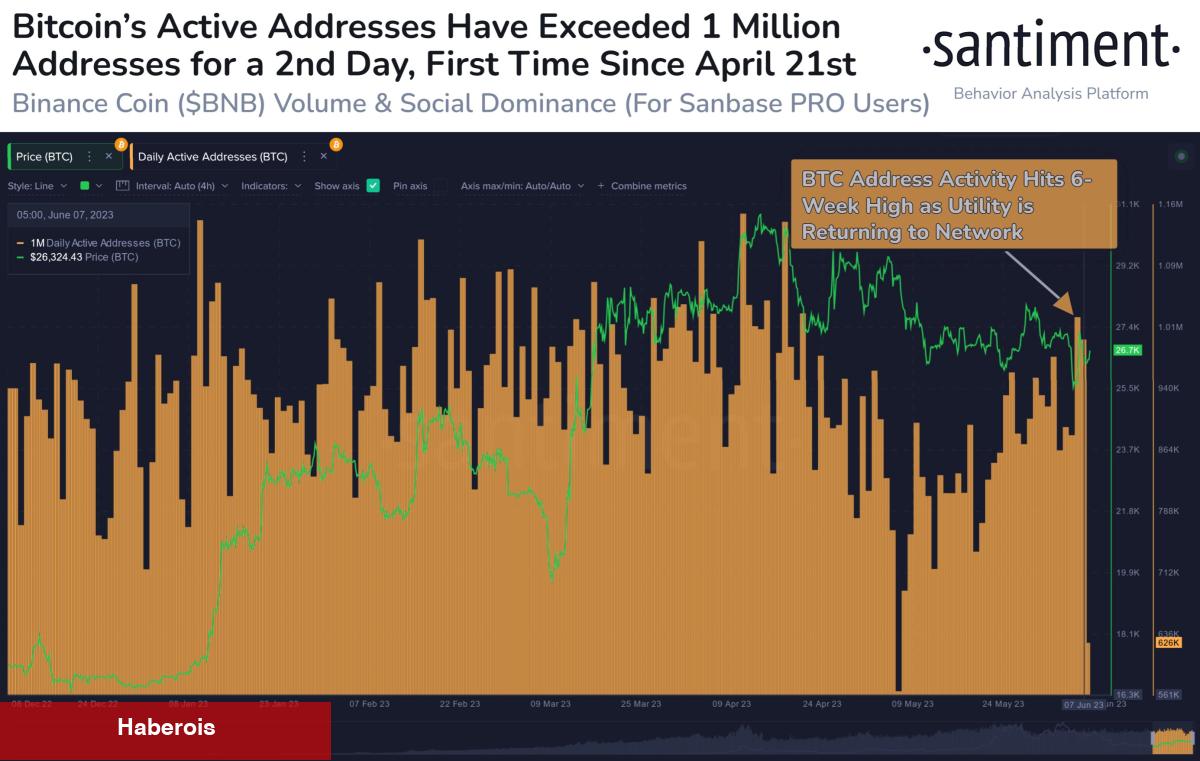
Task: Click the Bitcoin badge on Price tab
Action: [x=121, y=144]
